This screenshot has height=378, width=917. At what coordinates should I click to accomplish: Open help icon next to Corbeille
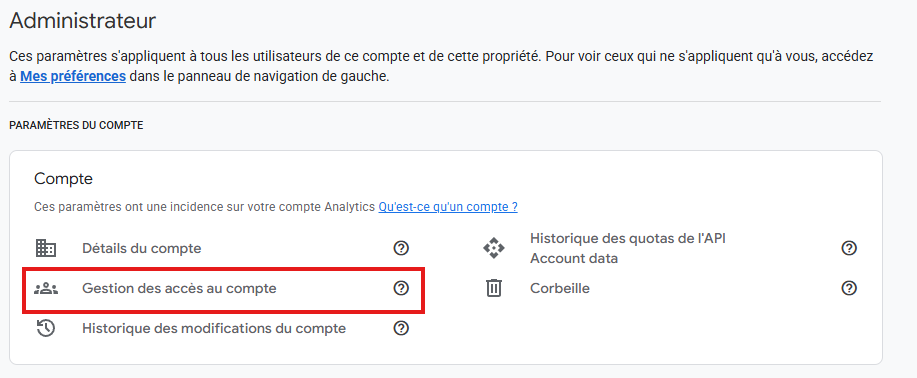[849, 288]
